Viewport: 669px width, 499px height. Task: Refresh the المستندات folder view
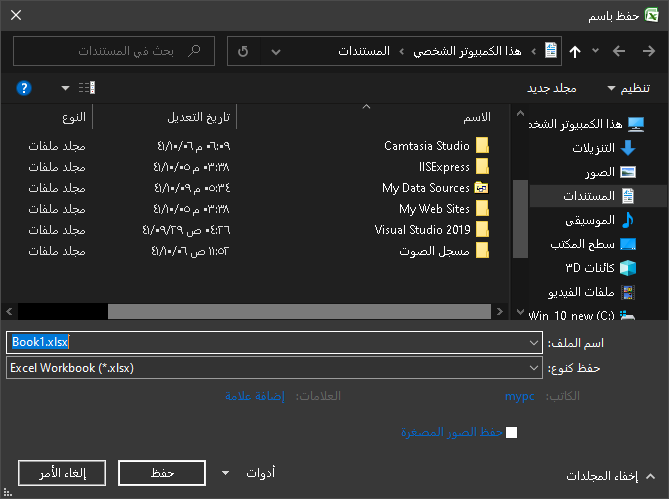coord(243,51)
